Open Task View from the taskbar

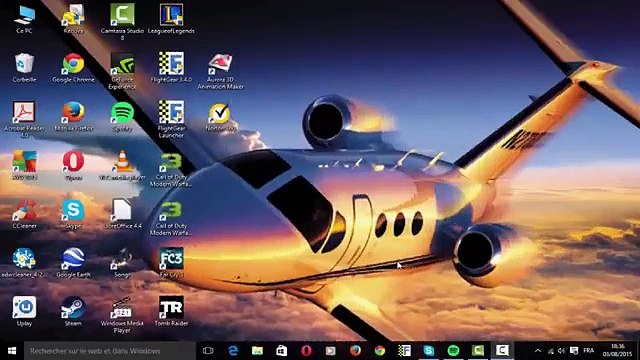pos(208,351)
